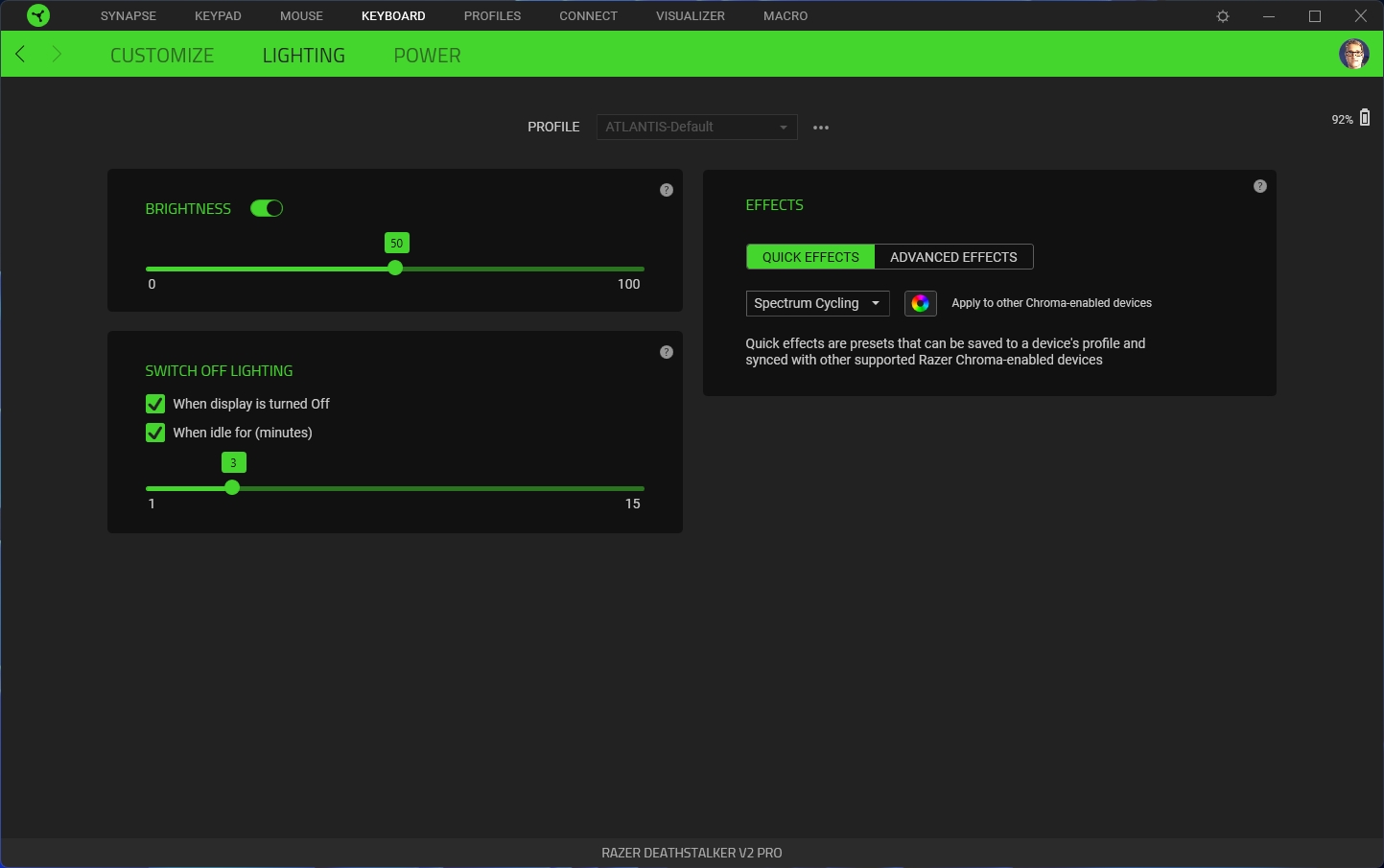The image size is (1384, 868).
Task: Open profile options three-dot menu
Action: tap(821, 128)
